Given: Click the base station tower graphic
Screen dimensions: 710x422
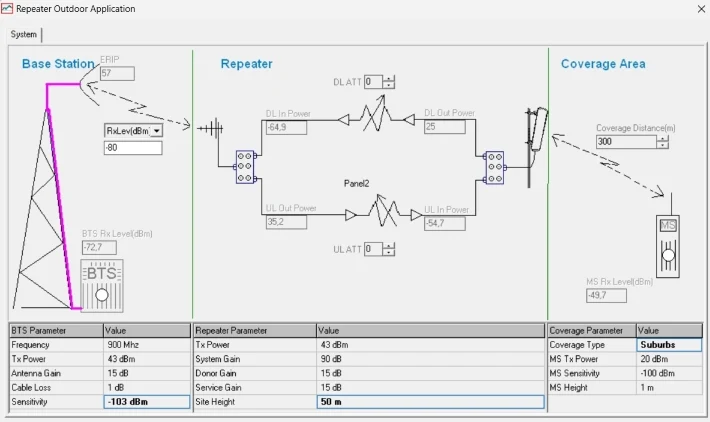Looking at the screenshot, I should [x=45, y=197].
